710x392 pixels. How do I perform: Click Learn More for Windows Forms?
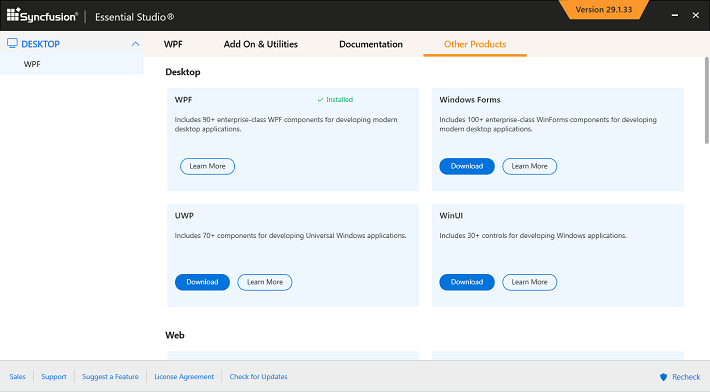[x=529, y=166]
